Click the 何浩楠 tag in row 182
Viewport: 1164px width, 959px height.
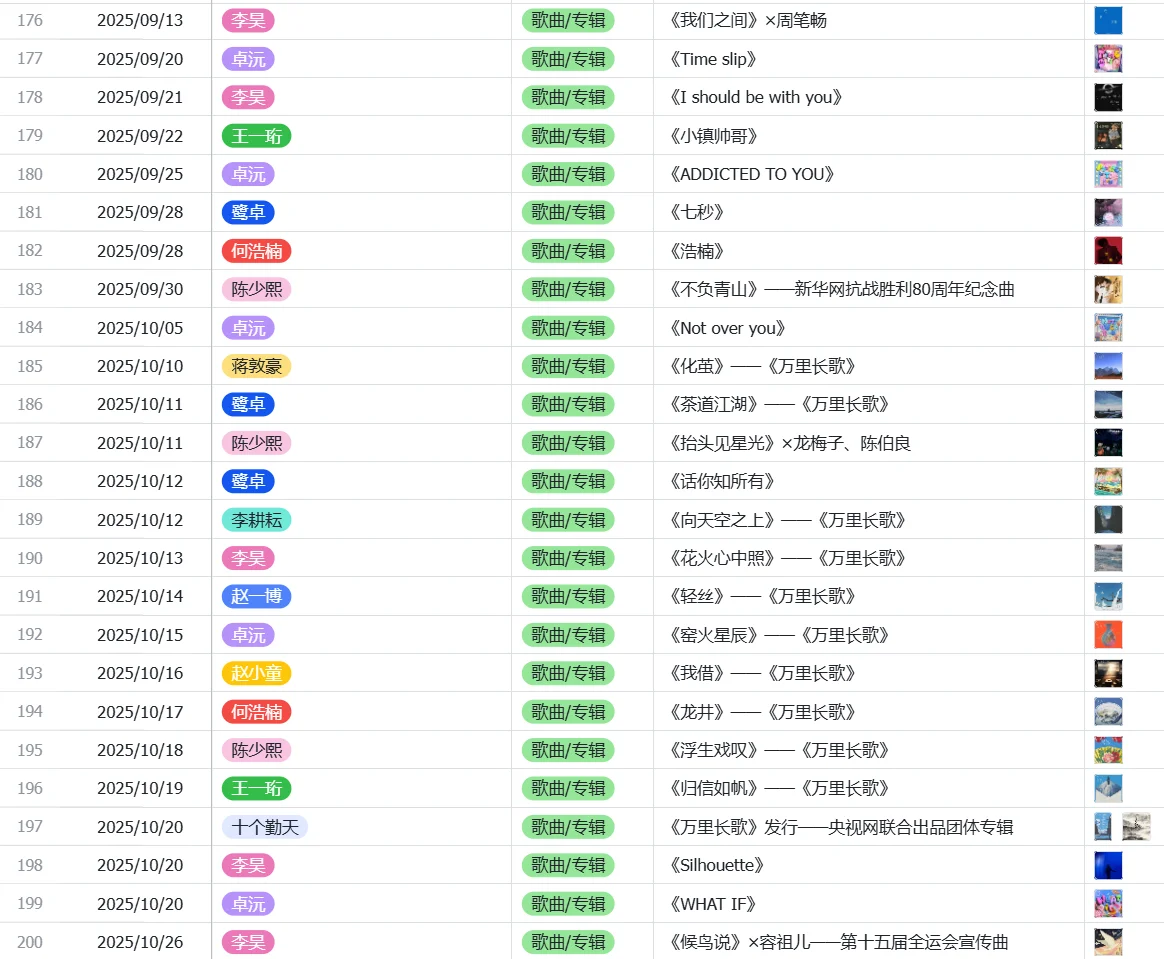(x=256, y=251)
